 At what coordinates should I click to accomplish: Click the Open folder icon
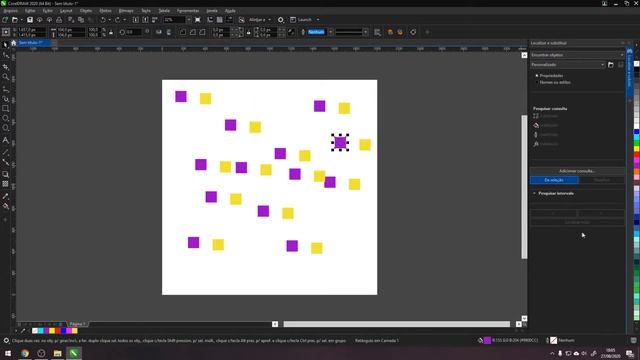15,20
